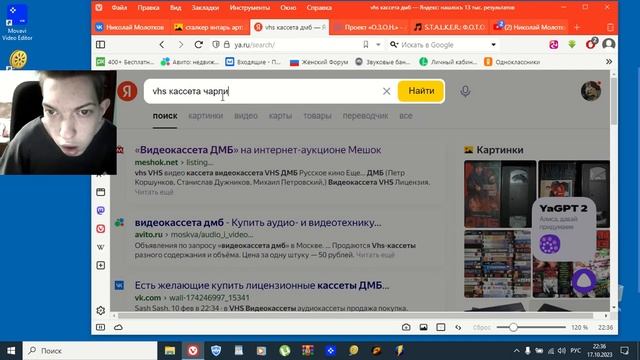Switch to the видео search tab

pos(246,116)
